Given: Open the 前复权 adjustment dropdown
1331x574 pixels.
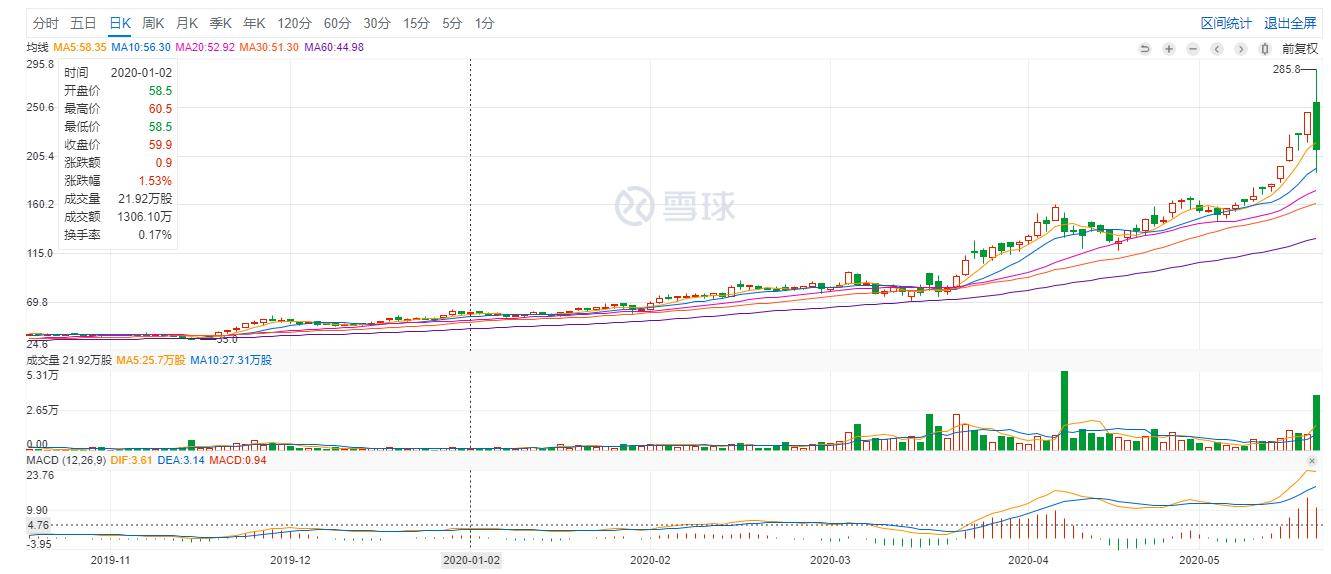Looking at the screenshot, I should click(x=1300, y=48).
